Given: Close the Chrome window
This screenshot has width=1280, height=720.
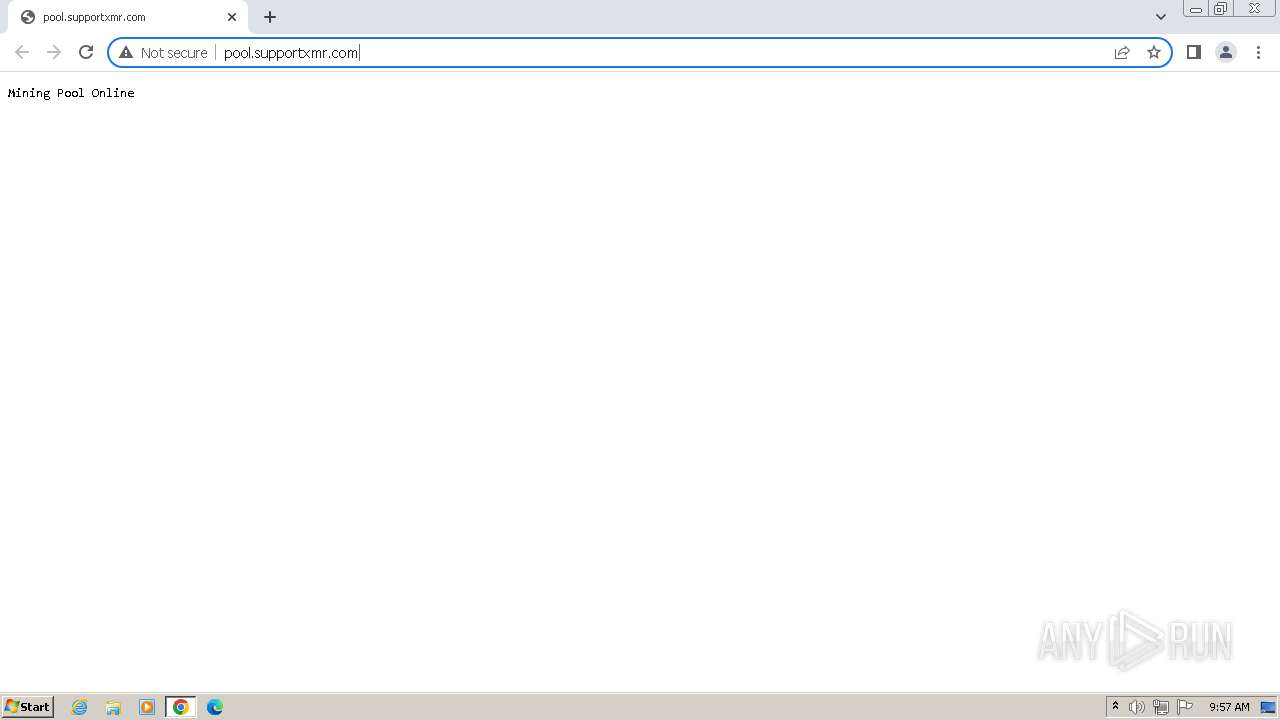Looking at the screenshot, I should pos(1255,9).
